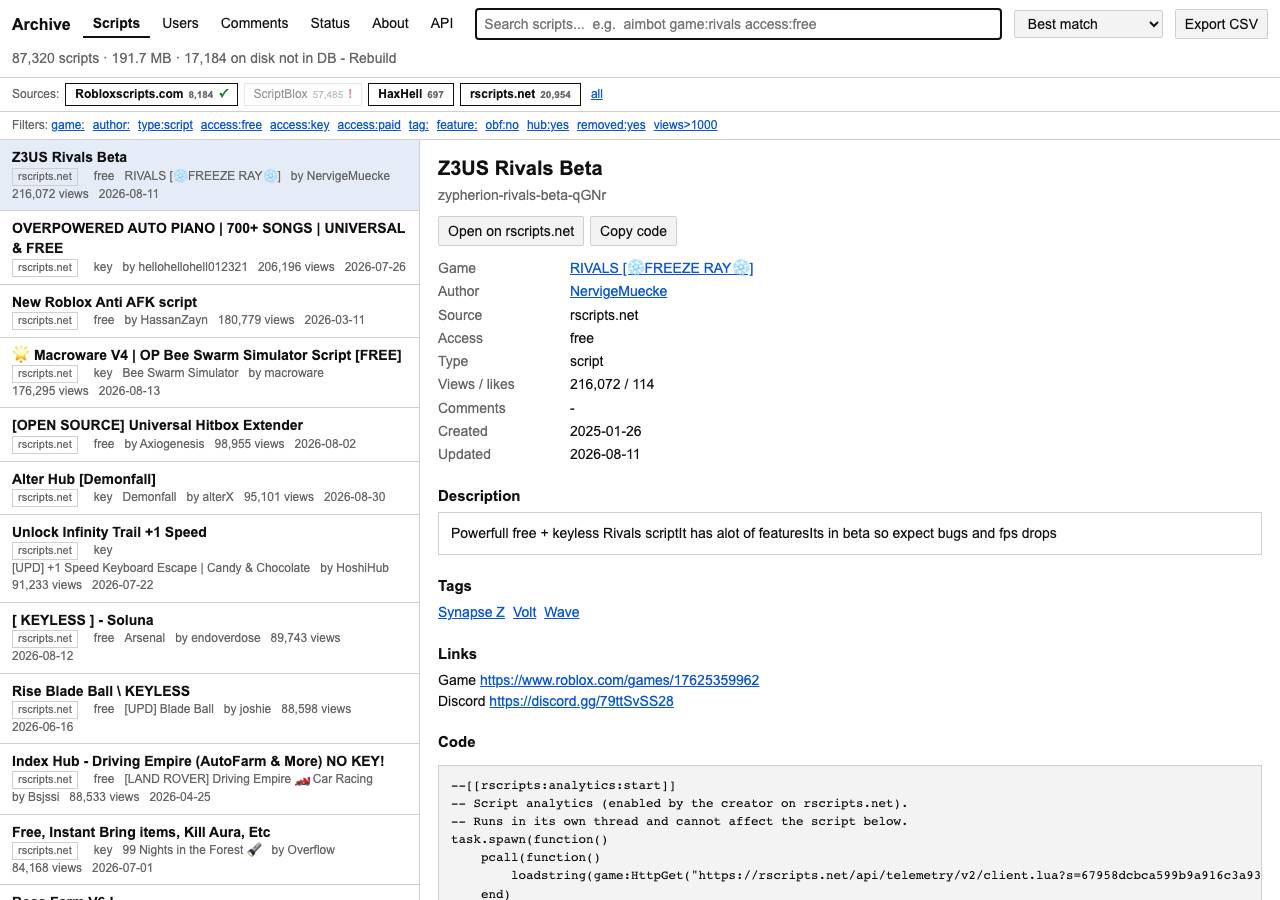Open the Free, Instant Bring items entry

click(210, 850)
